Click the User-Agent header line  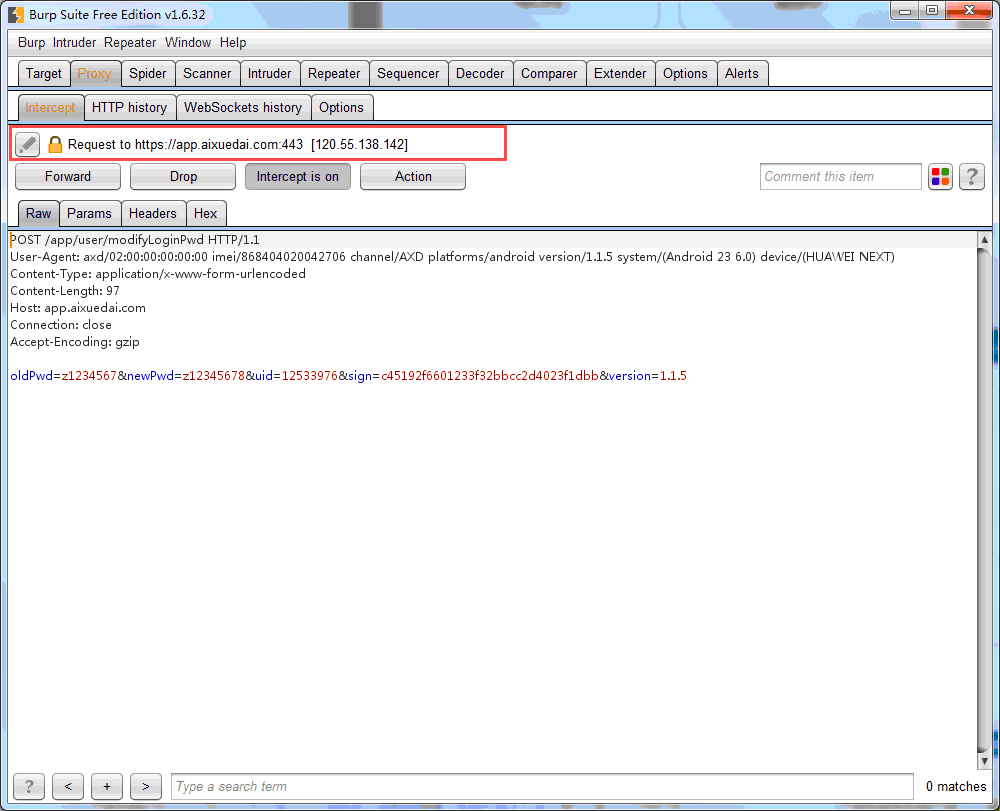tap(452, 257)
